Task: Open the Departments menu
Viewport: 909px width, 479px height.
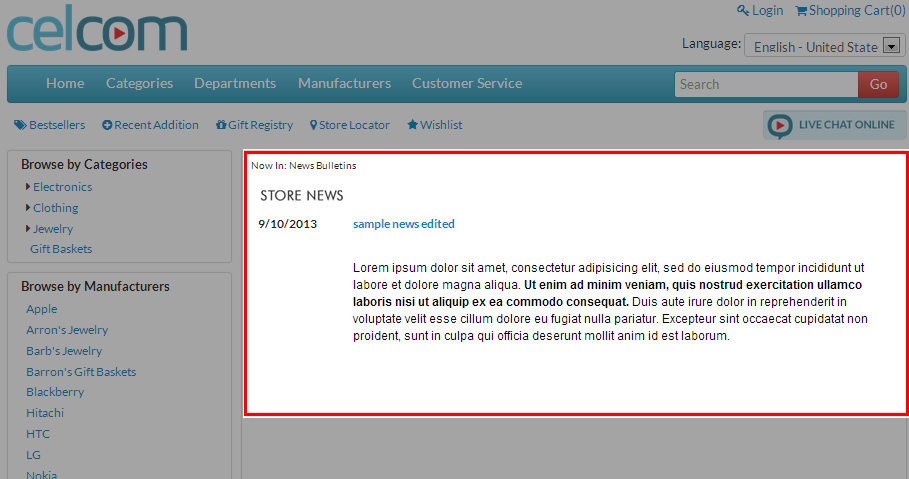Action: pyautogui.click(x=235, y=84)
